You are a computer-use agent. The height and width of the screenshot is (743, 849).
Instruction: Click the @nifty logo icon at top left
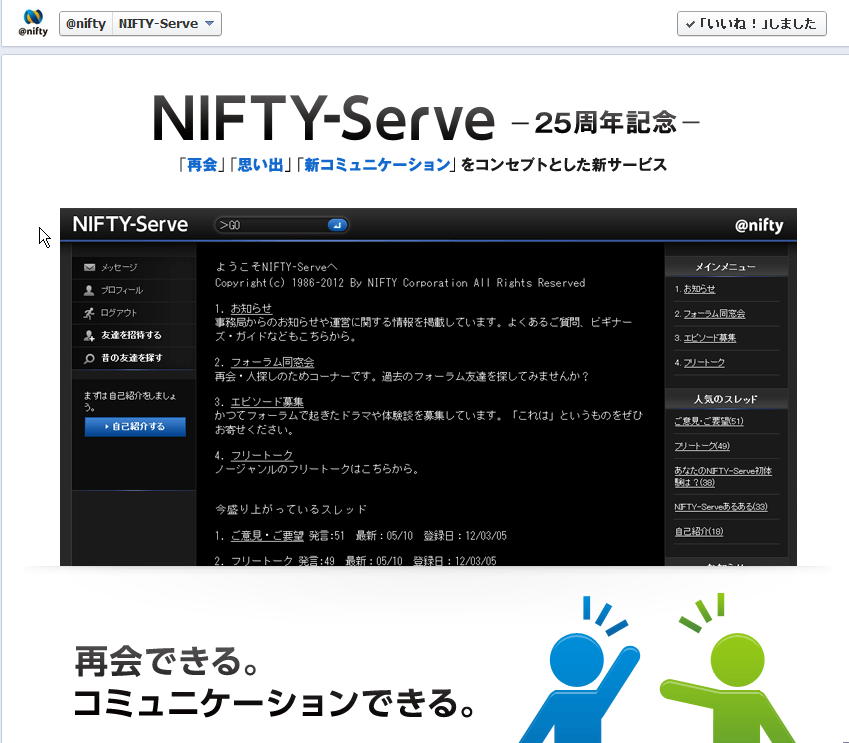(x=33, y=23)
